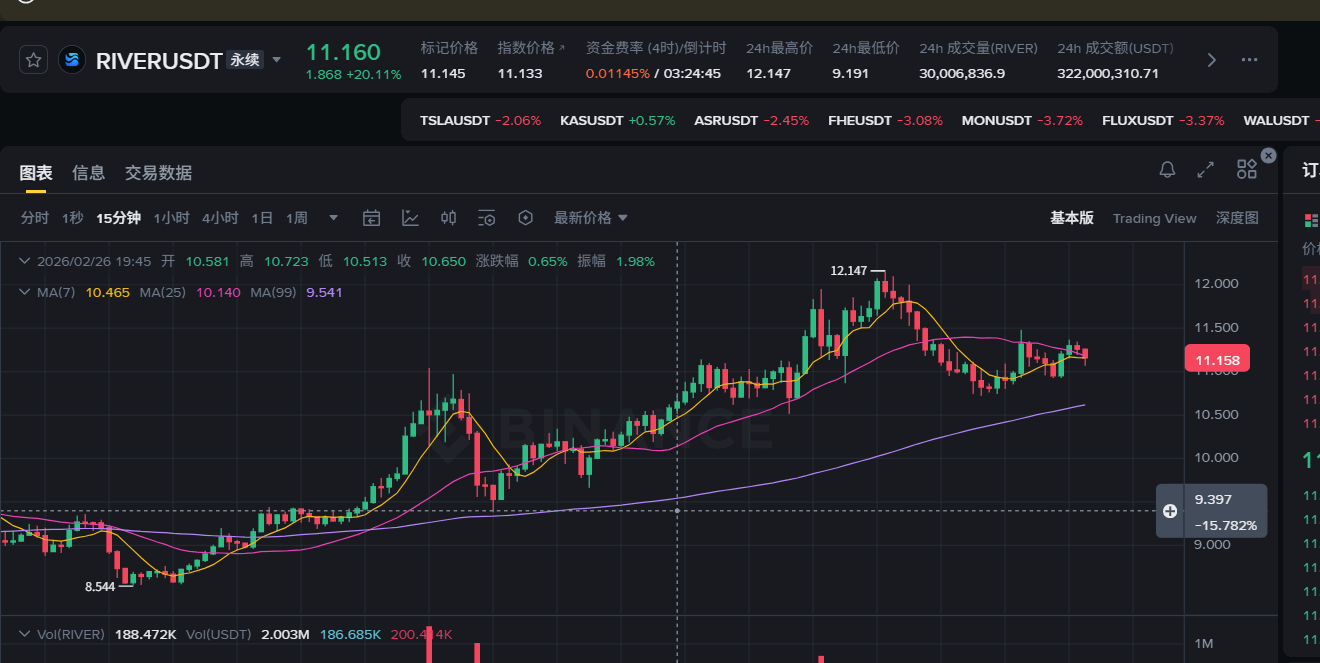Screen dimensions: 1320x663
Task: Show more ticker stats with right chevron
Action: click(1212, 60)
